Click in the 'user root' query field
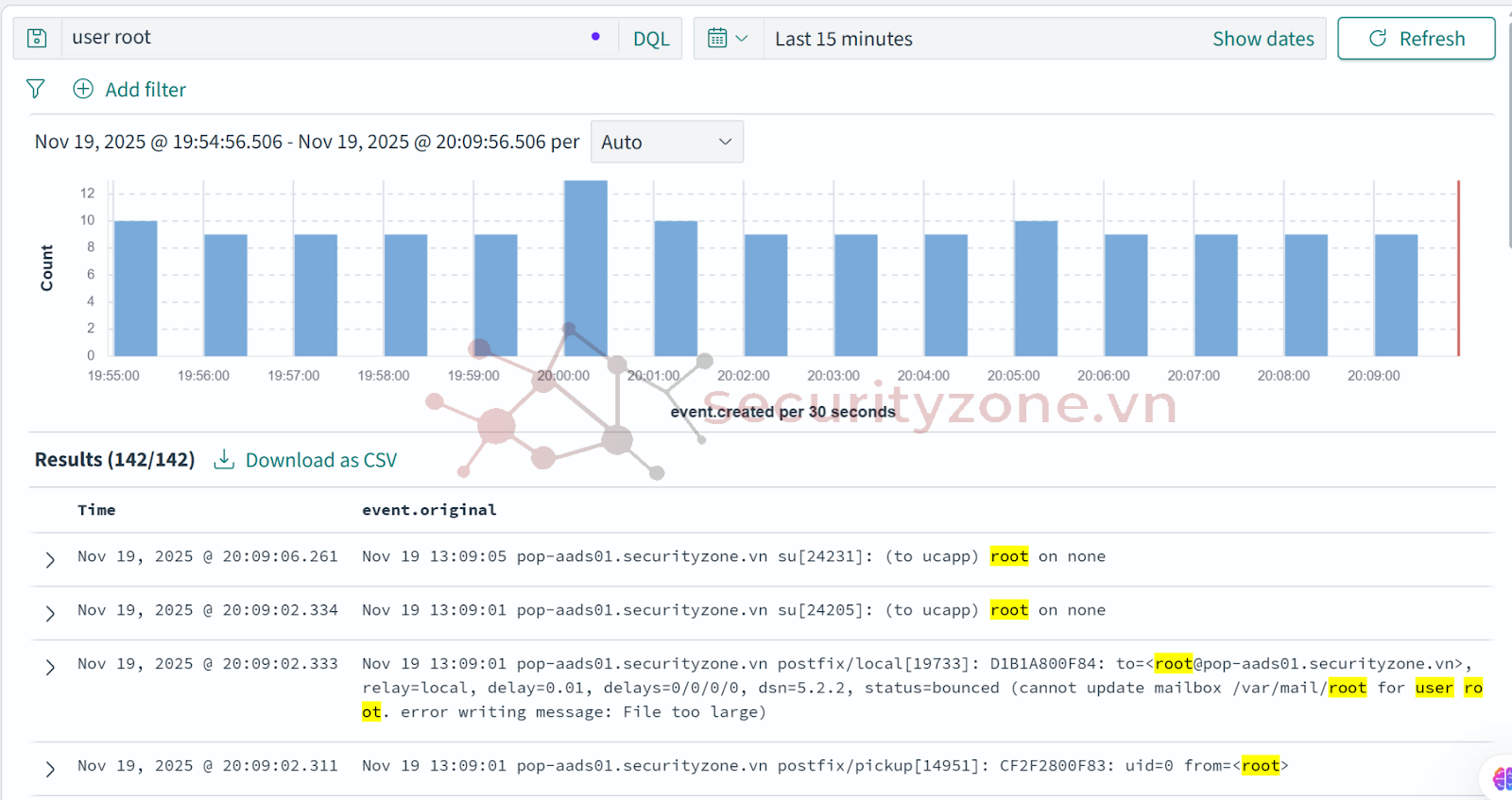Viewport: 1512px width, 800px height. (321, 38)
